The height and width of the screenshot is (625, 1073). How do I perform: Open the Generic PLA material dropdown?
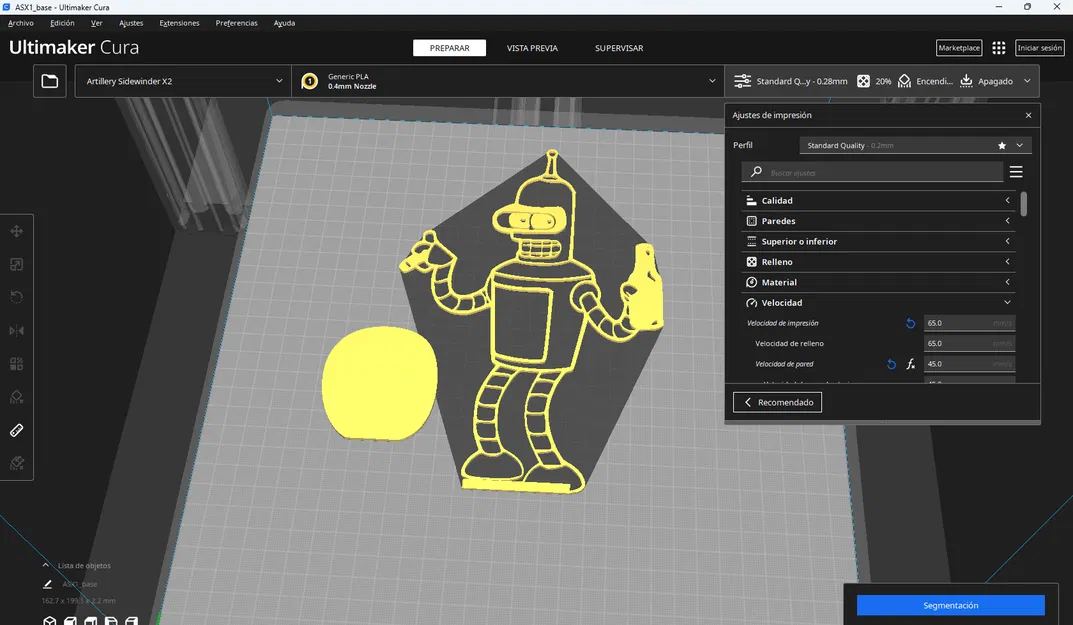[510, 81]
